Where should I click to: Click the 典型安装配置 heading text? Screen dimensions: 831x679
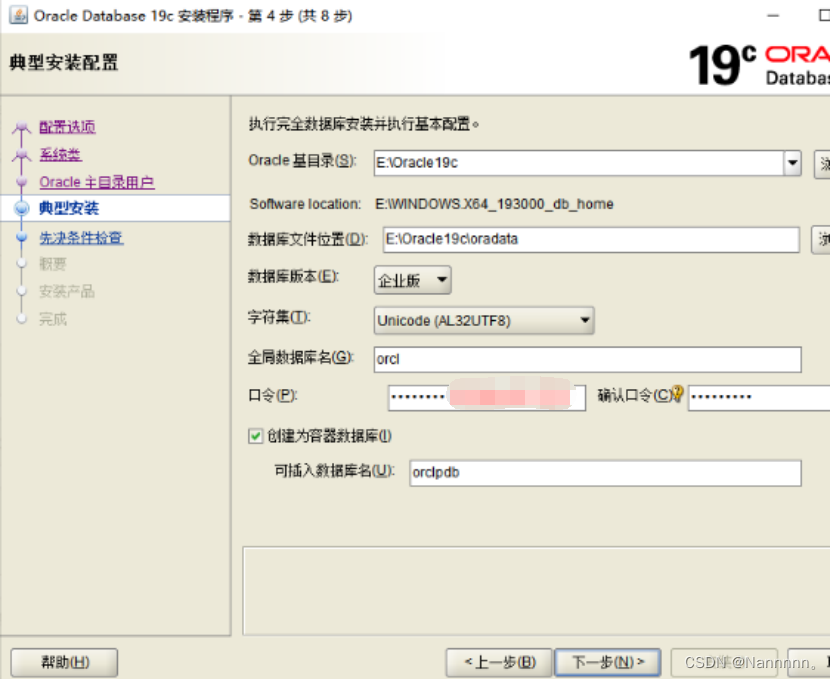coord(64,63)
